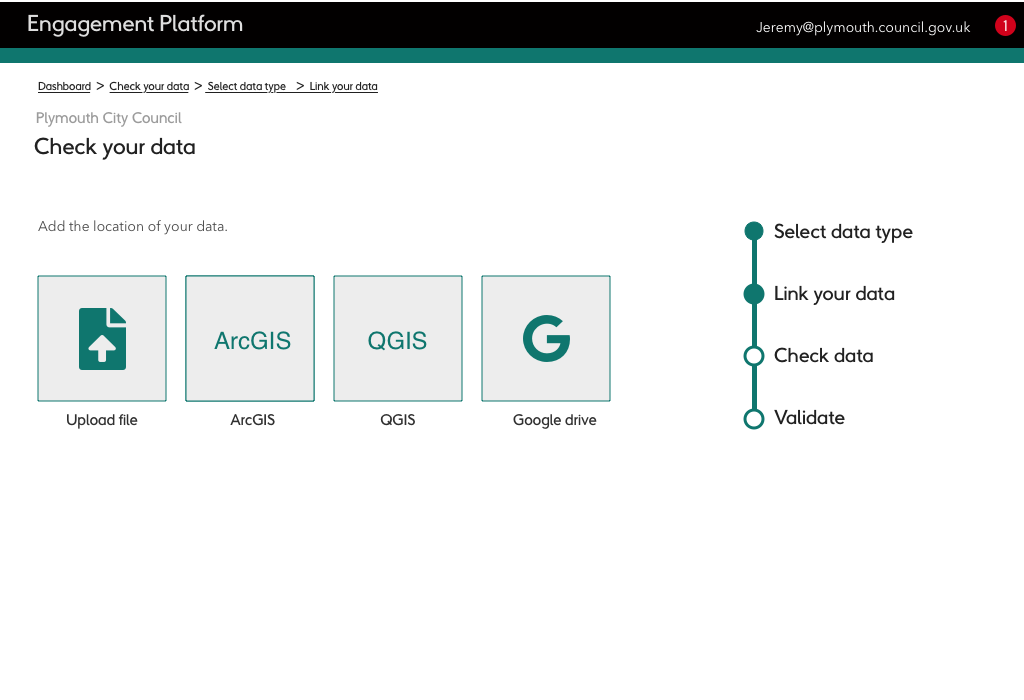
Task: Open the Check your data breadcrumb
Action: pos(149,86)
